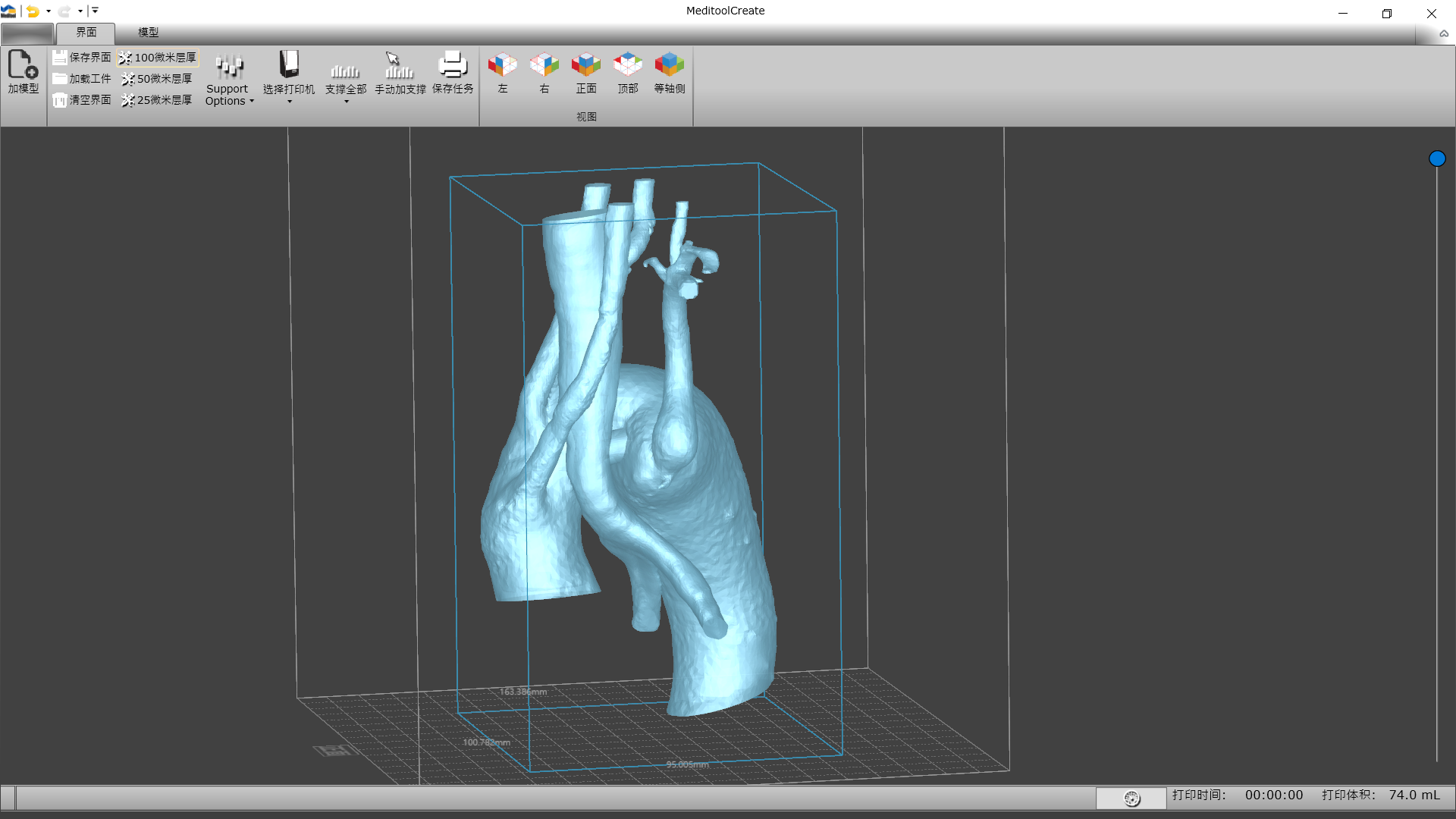This screenshot has height=819, width=1456.
Task: Click 清空界面 clear scene icon
Action: pos(61,100)
